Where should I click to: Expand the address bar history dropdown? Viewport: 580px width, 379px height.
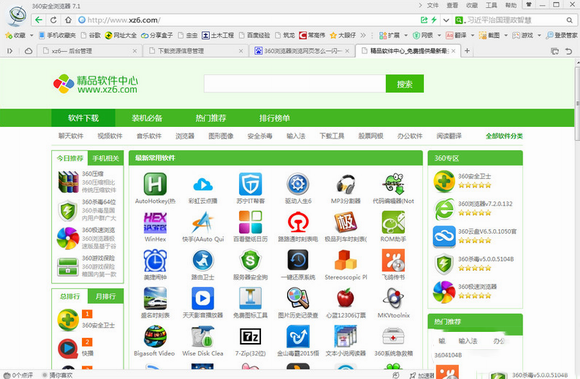pyautogui.click(x=446, y=20)
